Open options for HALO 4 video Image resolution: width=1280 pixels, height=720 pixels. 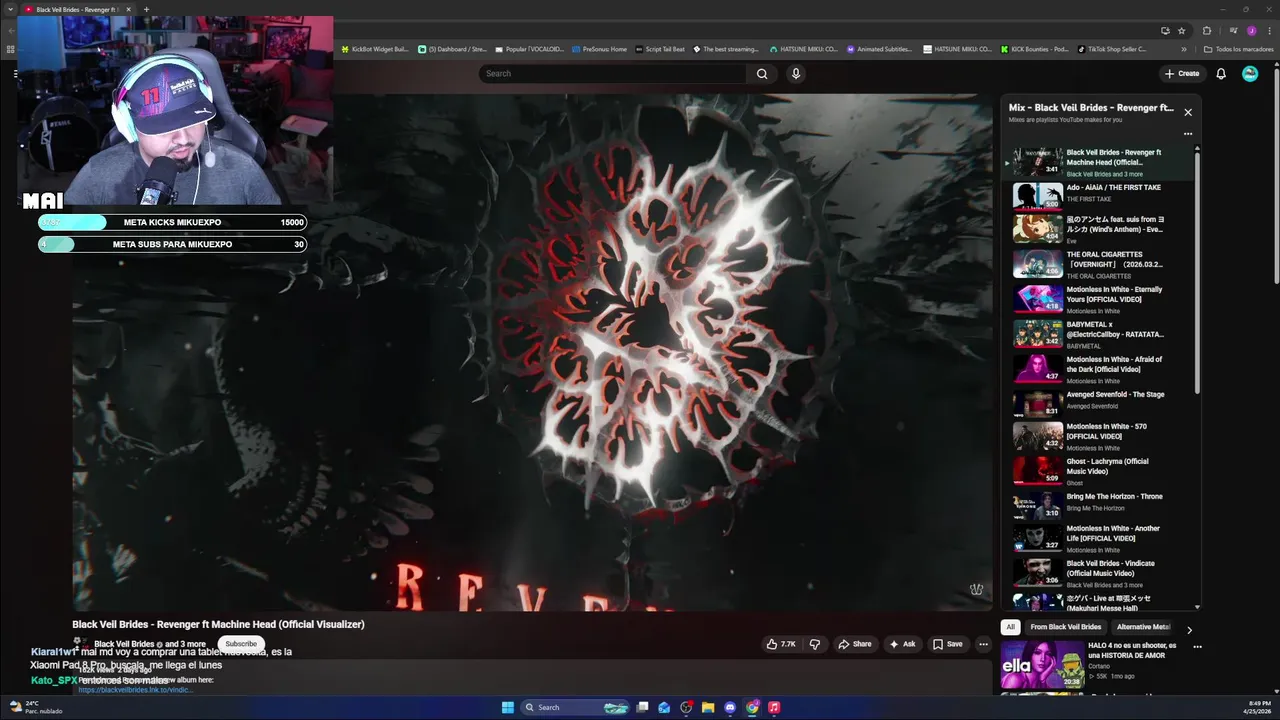[1197, 647]
